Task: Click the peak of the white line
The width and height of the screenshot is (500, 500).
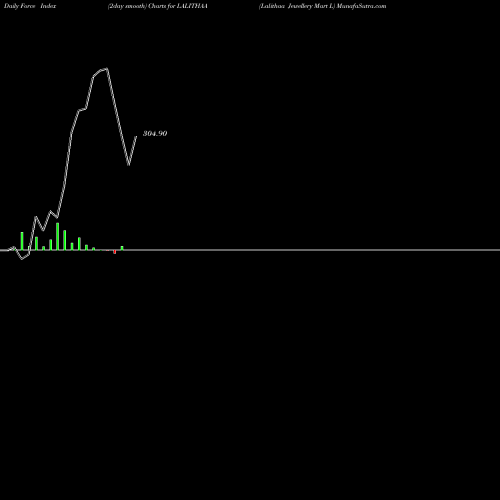Action: click(x=107, y=69)
